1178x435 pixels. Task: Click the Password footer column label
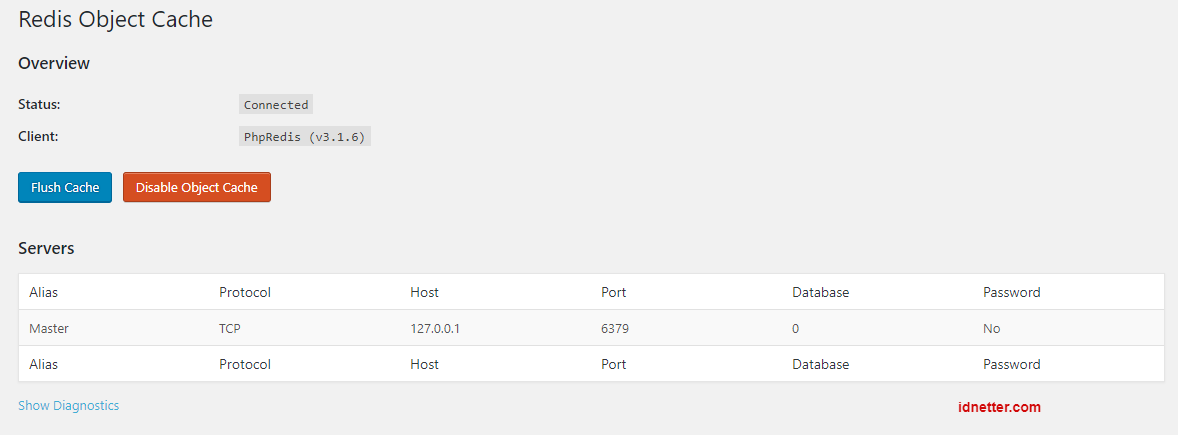pyautogui.click(x=1011, y=364)
